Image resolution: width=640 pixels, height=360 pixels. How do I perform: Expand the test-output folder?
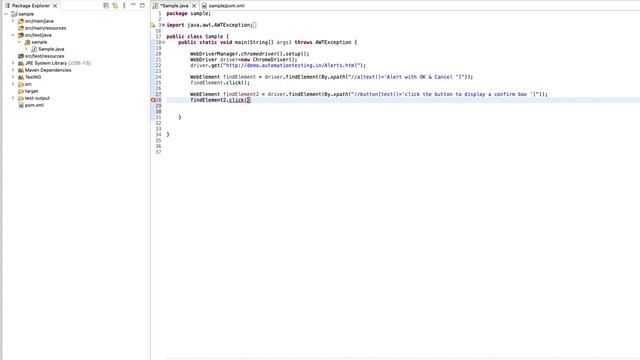click(x=13, y=98)
